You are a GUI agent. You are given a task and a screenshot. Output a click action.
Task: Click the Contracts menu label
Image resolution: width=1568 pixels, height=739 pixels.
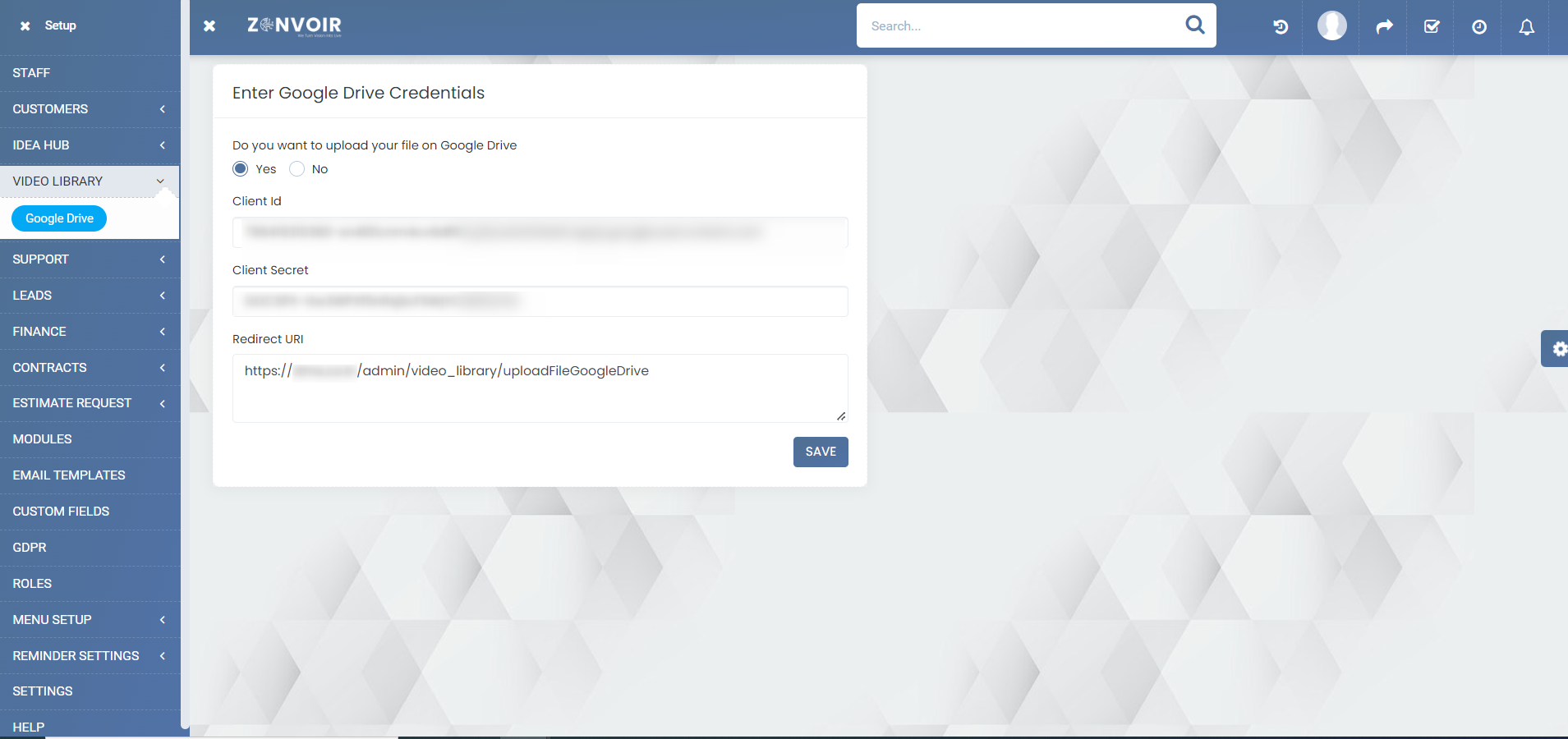click(x=49, y=368)
